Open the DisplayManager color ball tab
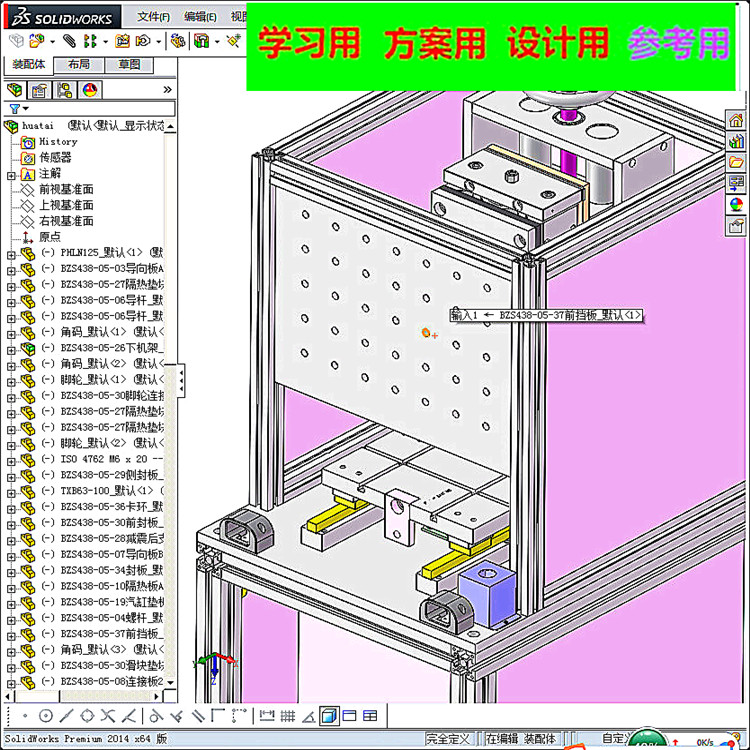This screenshot has width=750, height=750. tap(90, 90)
